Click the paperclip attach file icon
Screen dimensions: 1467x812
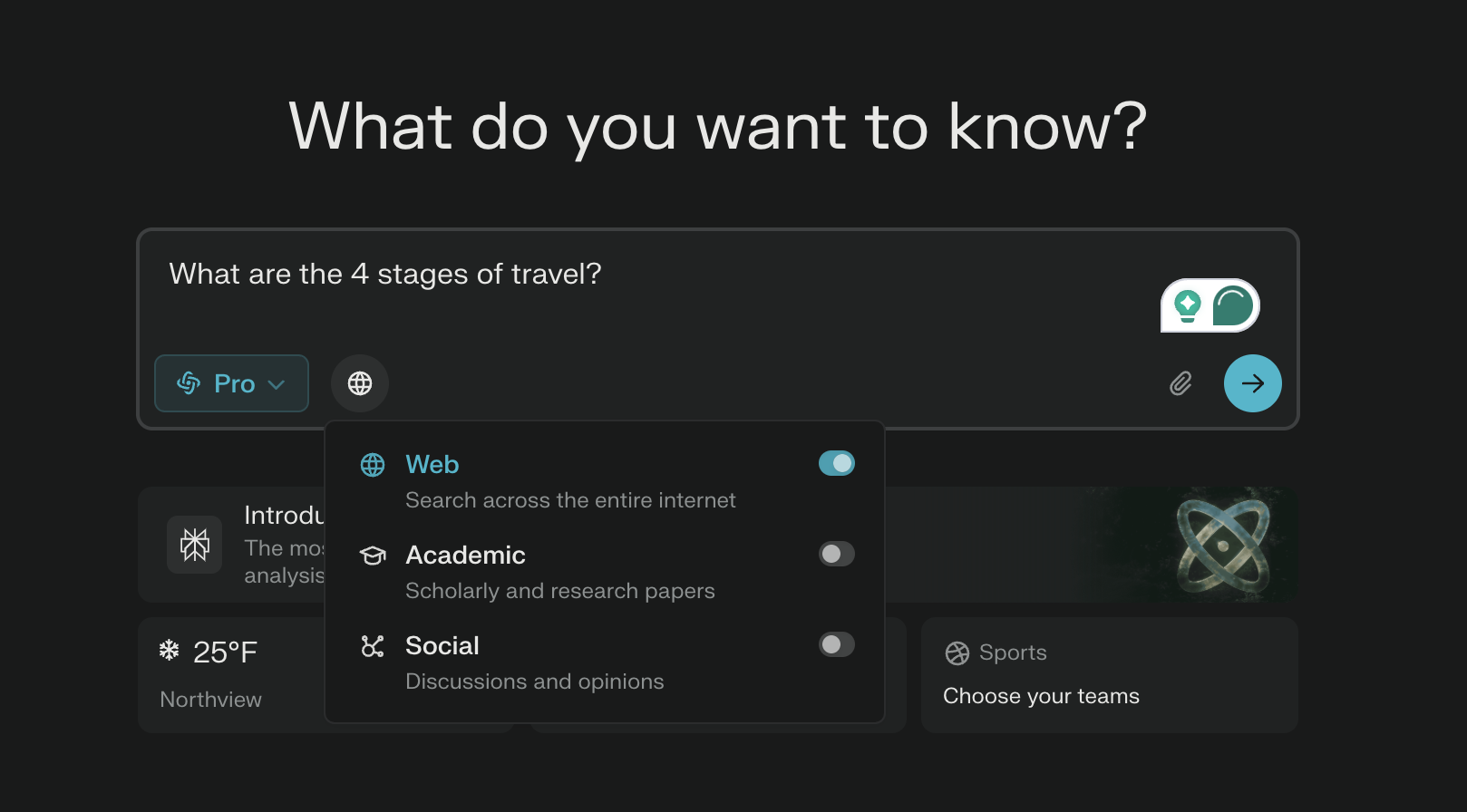[x=1180, y=383]
